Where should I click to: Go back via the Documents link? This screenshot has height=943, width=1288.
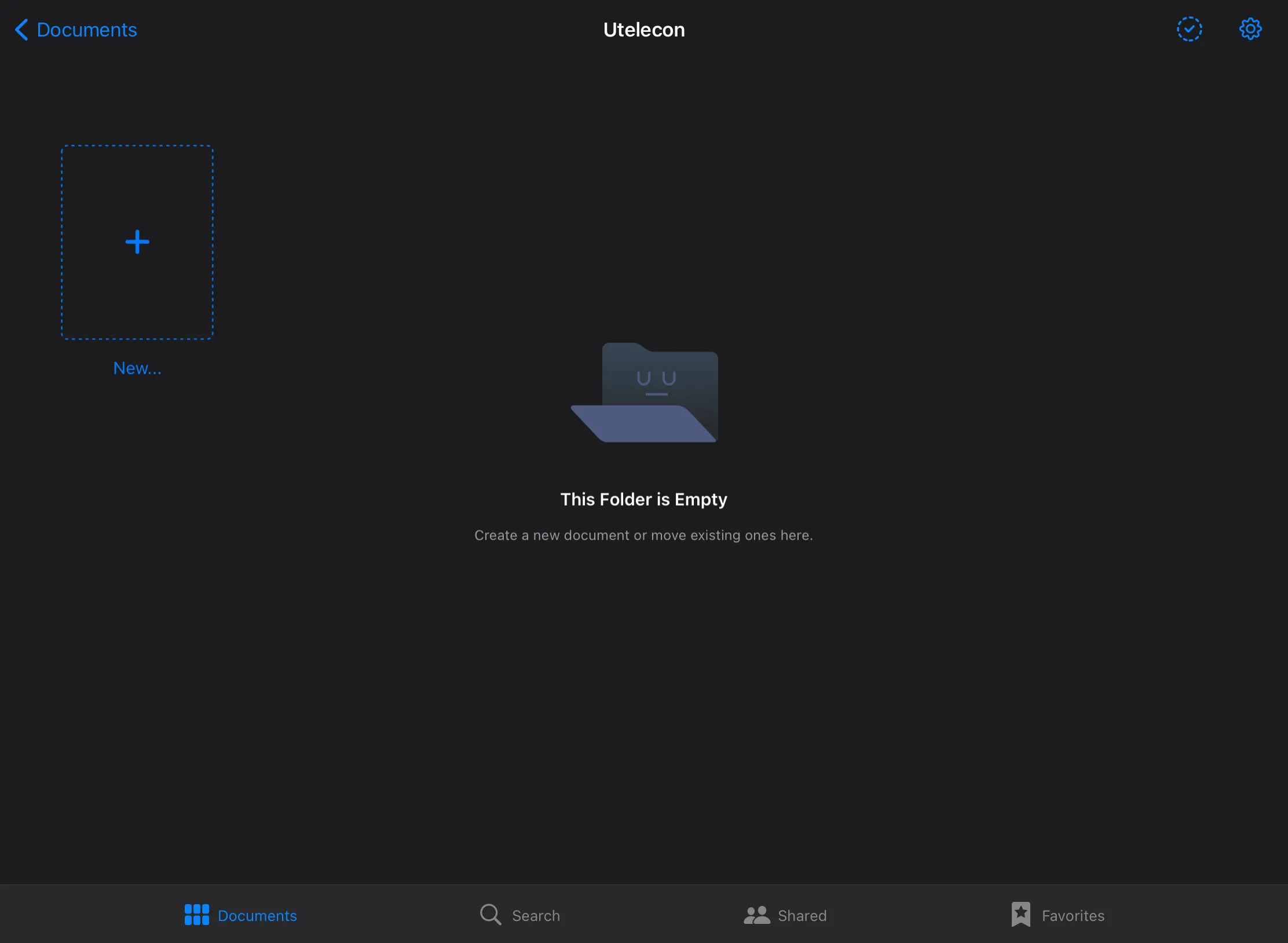point(87,30)
